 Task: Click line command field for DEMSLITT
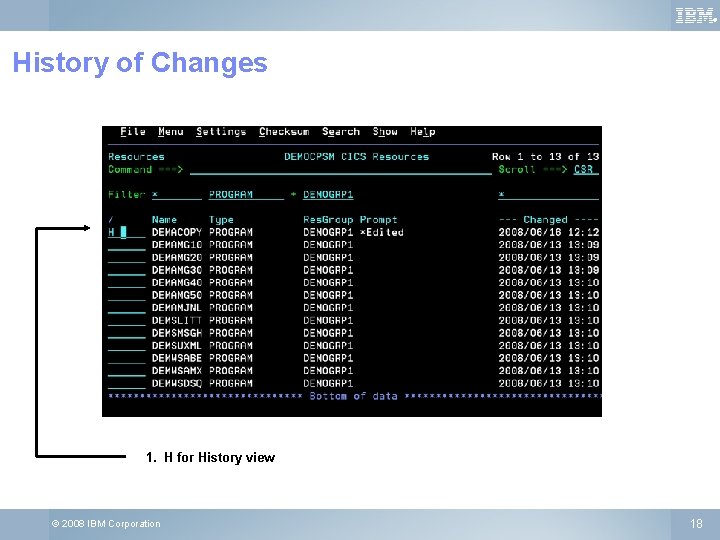point(126,321)
